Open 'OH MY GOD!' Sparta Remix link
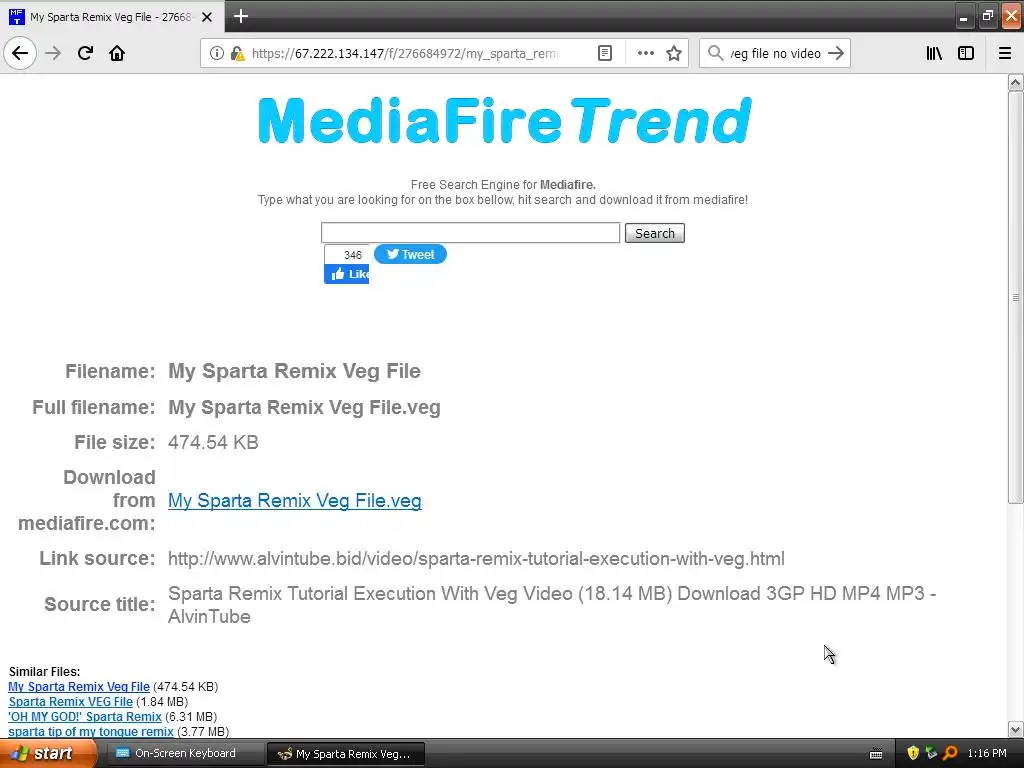The width and height of the screenshot is (1024, 768). pos(85,716)
